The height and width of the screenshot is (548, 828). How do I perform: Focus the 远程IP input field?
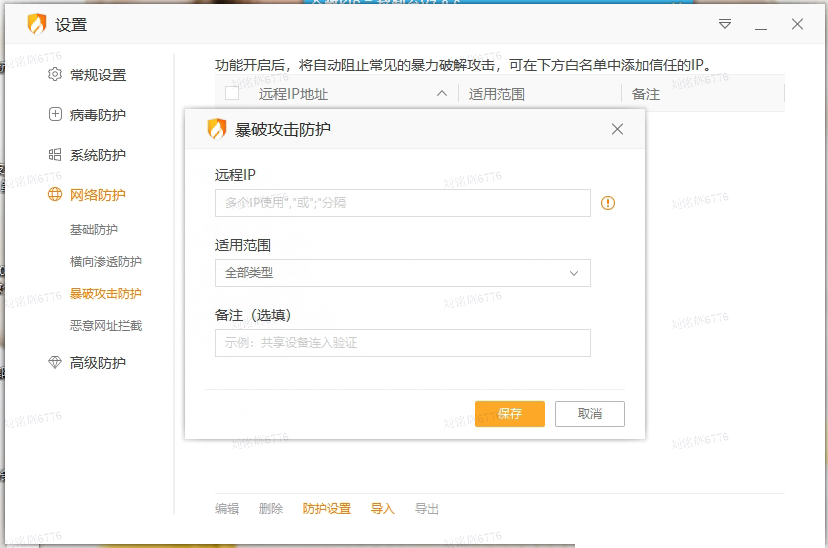[402, 203]
